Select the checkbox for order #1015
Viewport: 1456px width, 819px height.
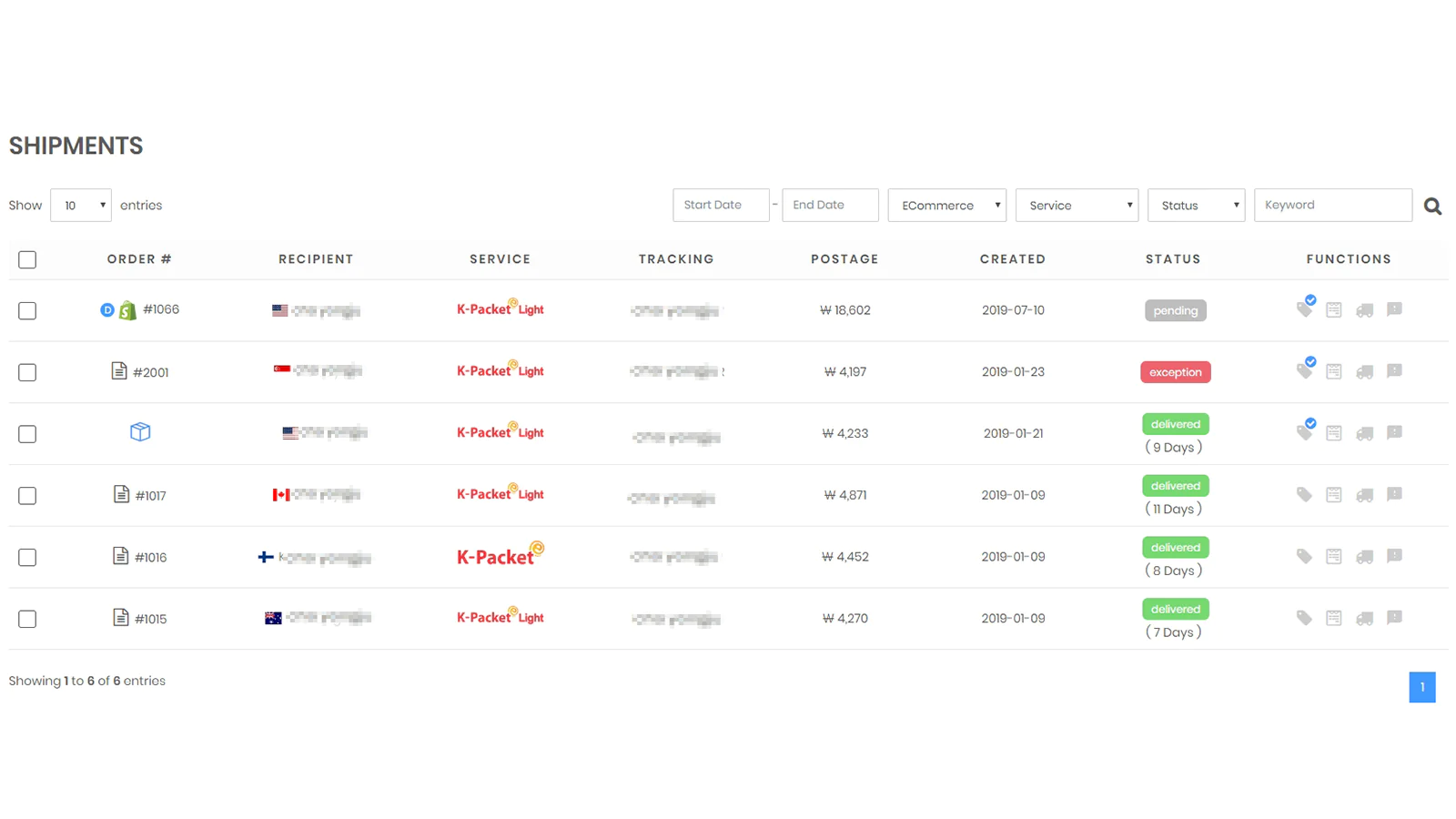pos(27,619)
